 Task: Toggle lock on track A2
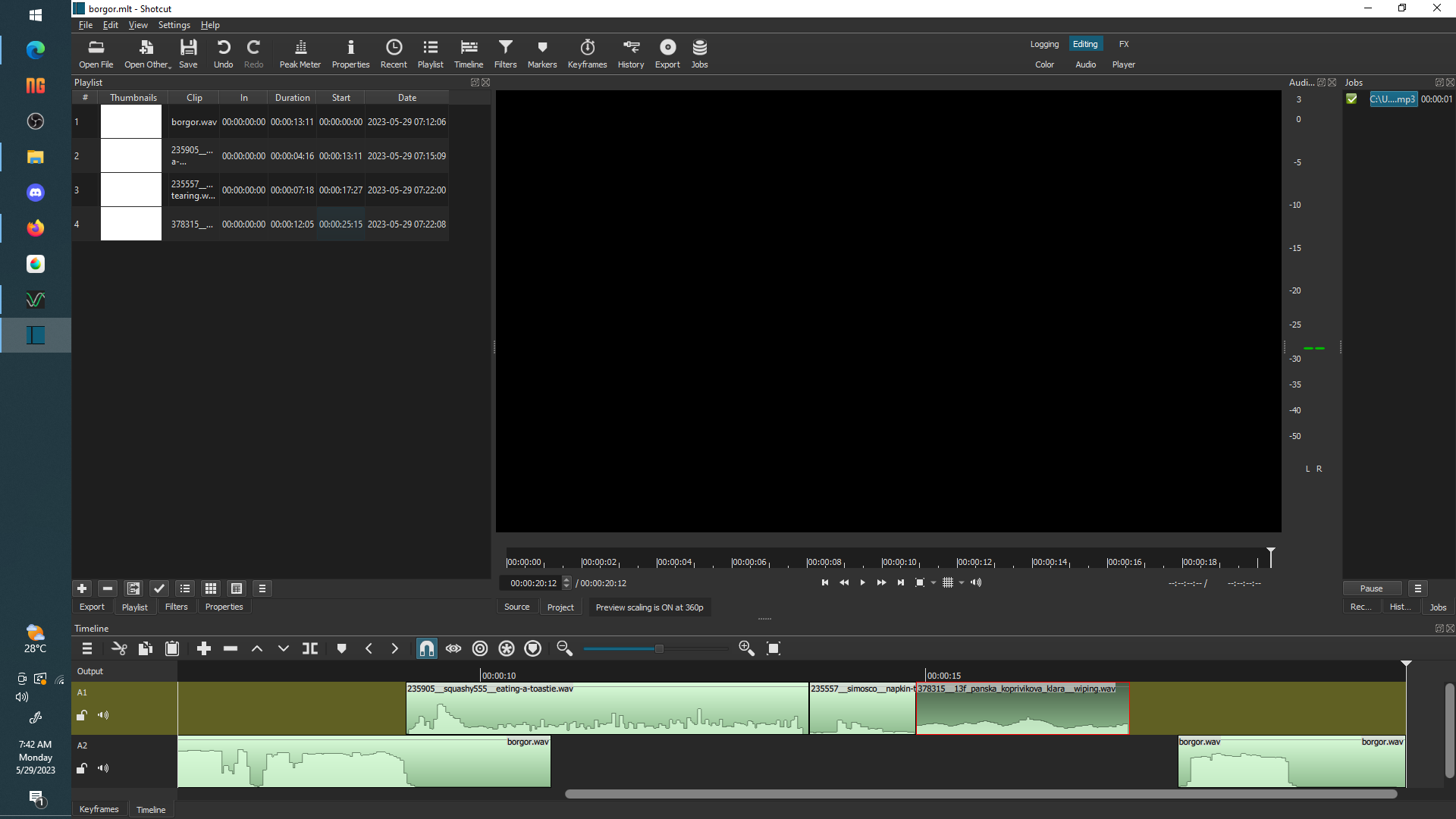tap(82, 768)
